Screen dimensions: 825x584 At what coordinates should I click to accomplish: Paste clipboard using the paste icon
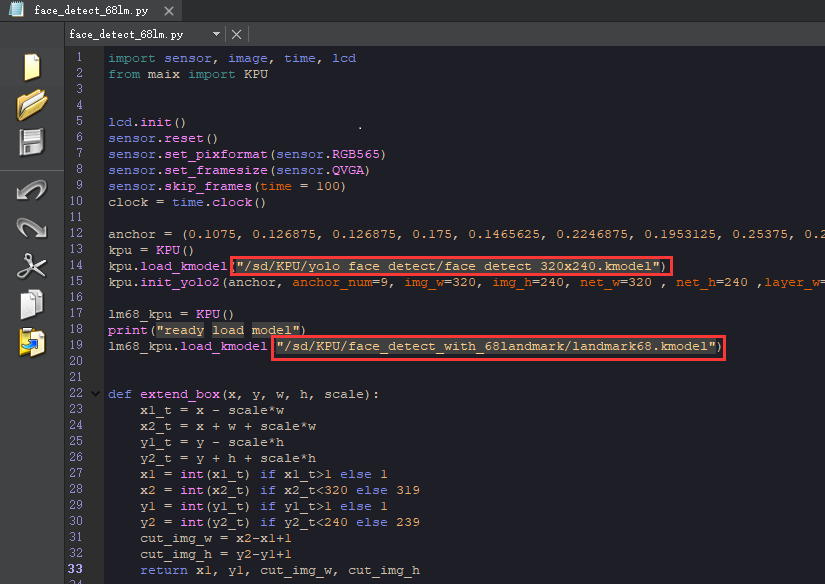pos(32,341)
